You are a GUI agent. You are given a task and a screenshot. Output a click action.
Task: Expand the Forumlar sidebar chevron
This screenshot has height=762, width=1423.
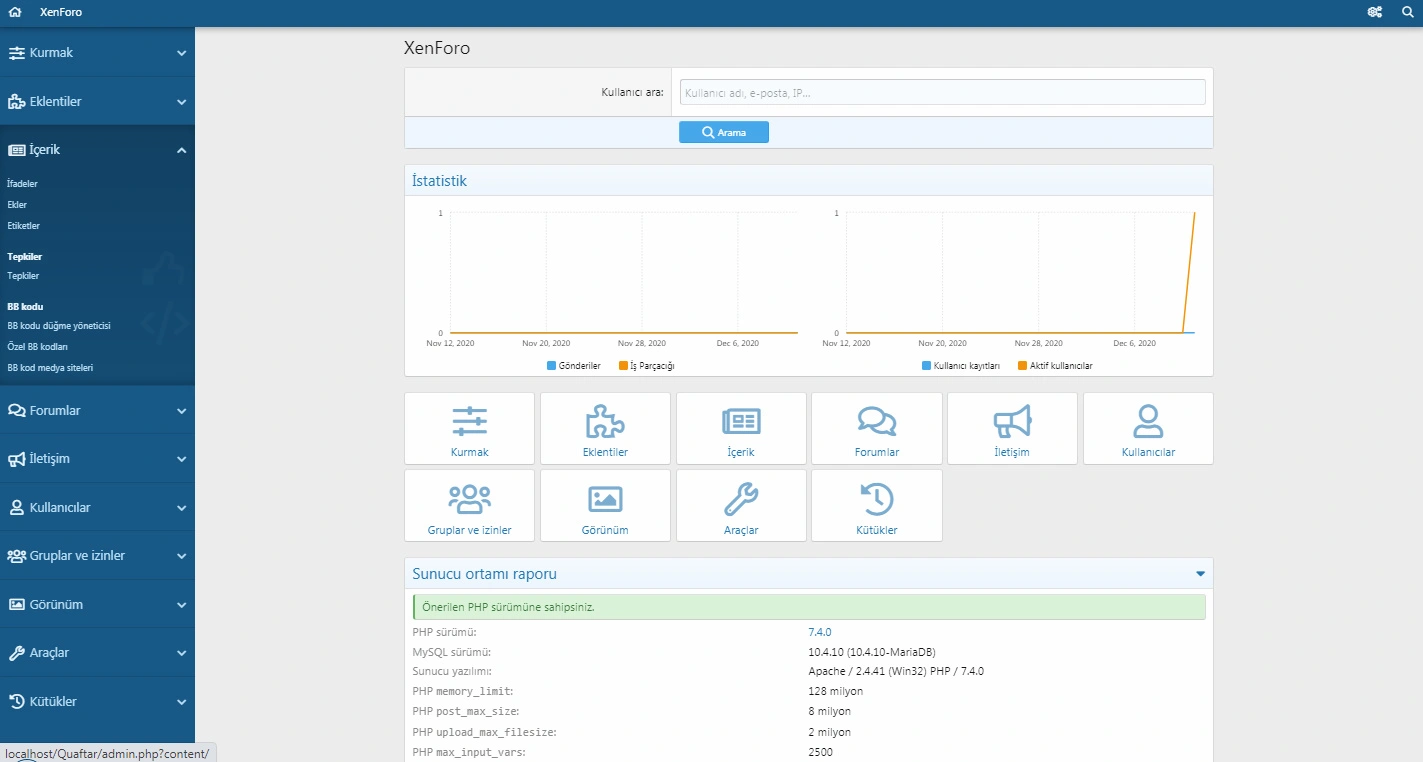(x=182, y=411)
